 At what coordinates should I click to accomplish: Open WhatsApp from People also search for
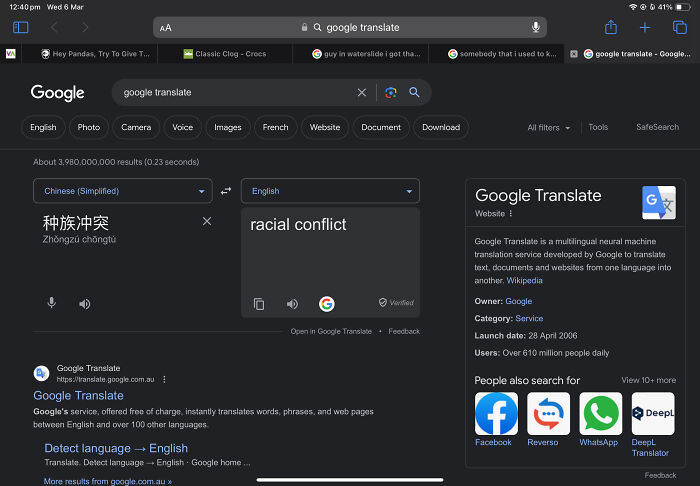click(600, 415)
